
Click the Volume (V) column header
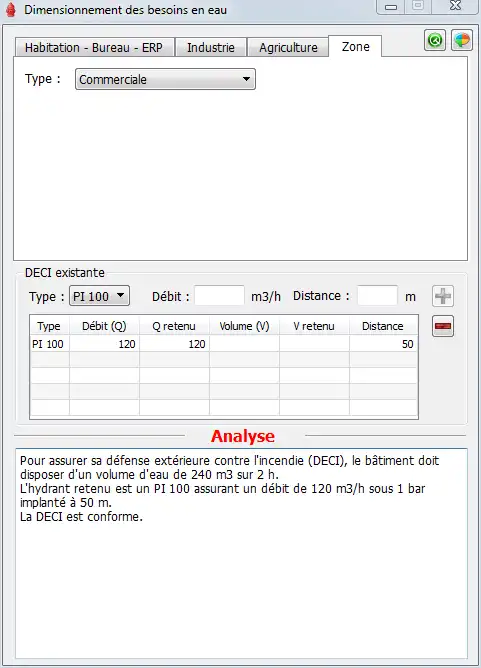click(244, 326)
